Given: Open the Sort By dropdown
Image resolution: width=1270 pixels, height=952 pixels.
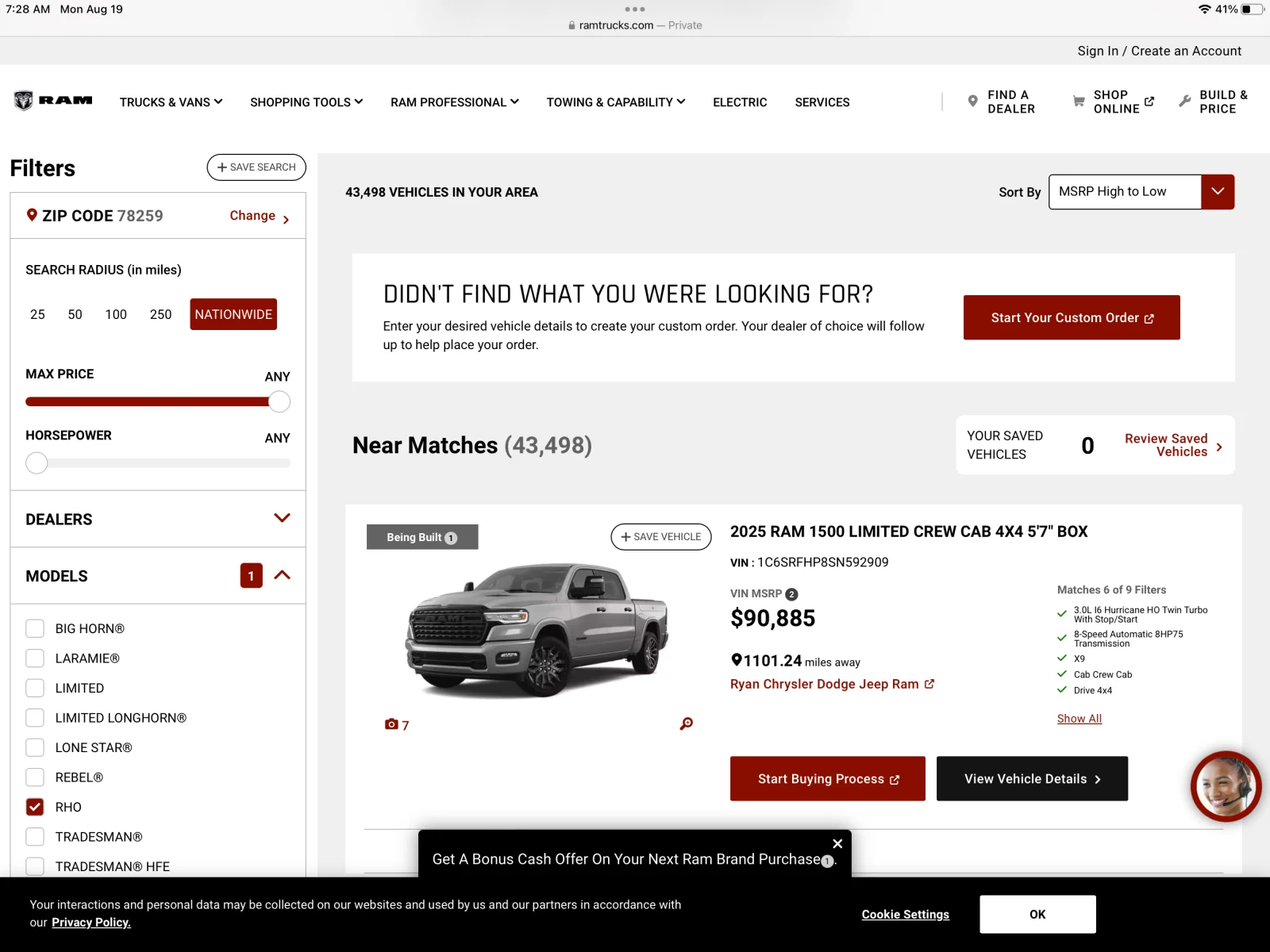Looking at the screenshot, I should (1141, 192).
